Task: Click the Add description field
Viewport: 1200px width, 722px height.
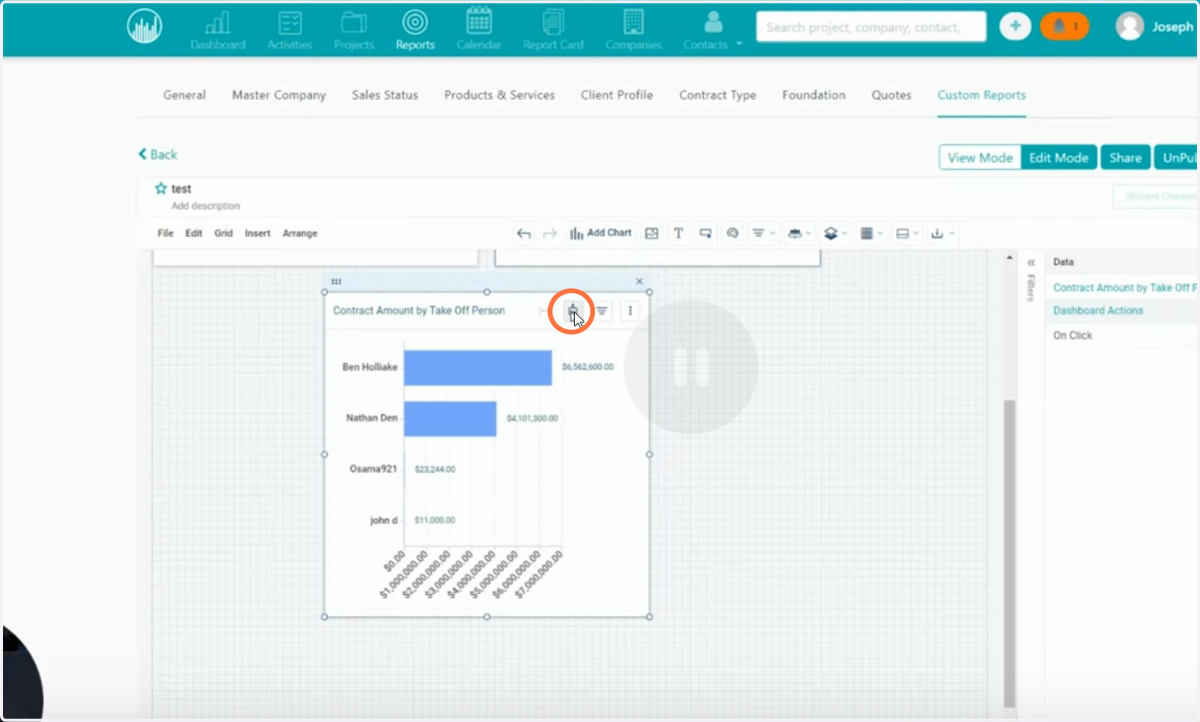Action: 205,206
